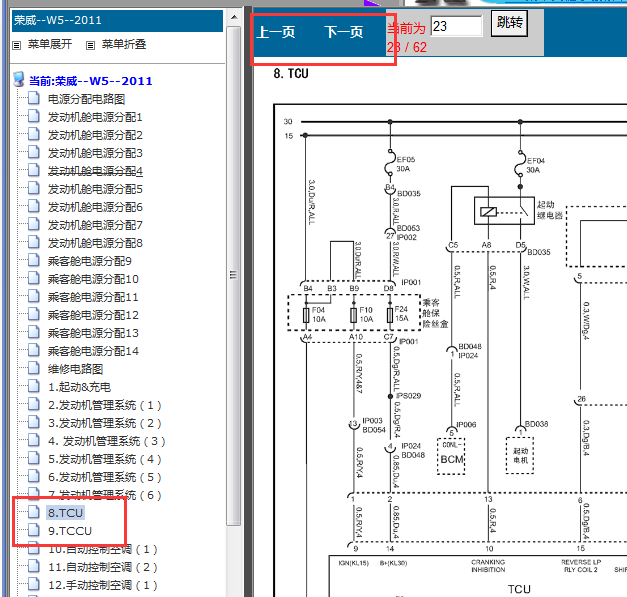
Task: Open 6.发动机管理系统 (5)
Action: (x=105, y=477)
